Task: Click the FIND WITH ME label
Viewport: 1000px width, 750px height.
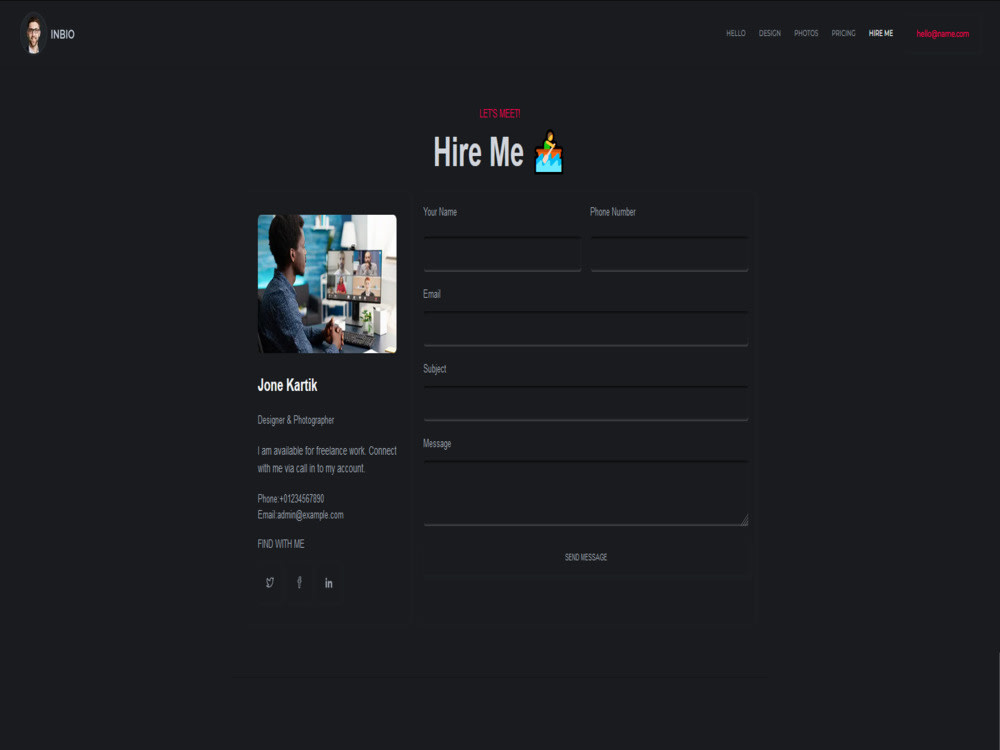Action: [x=281, y=544]
